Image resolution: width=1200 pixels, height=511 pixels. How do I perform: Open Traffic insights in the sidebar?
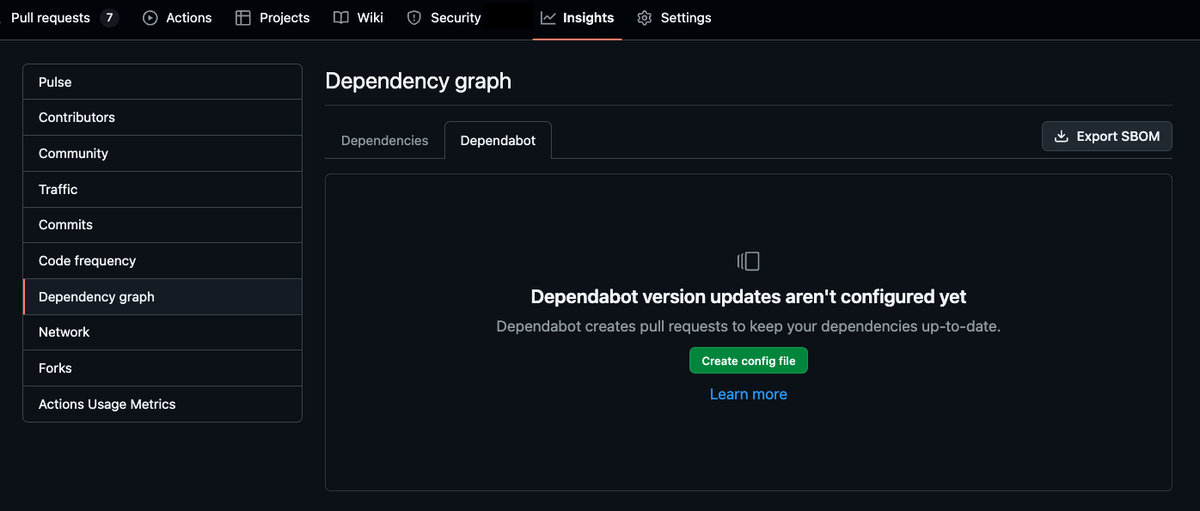pyautogui.click(x=162, y=190)
